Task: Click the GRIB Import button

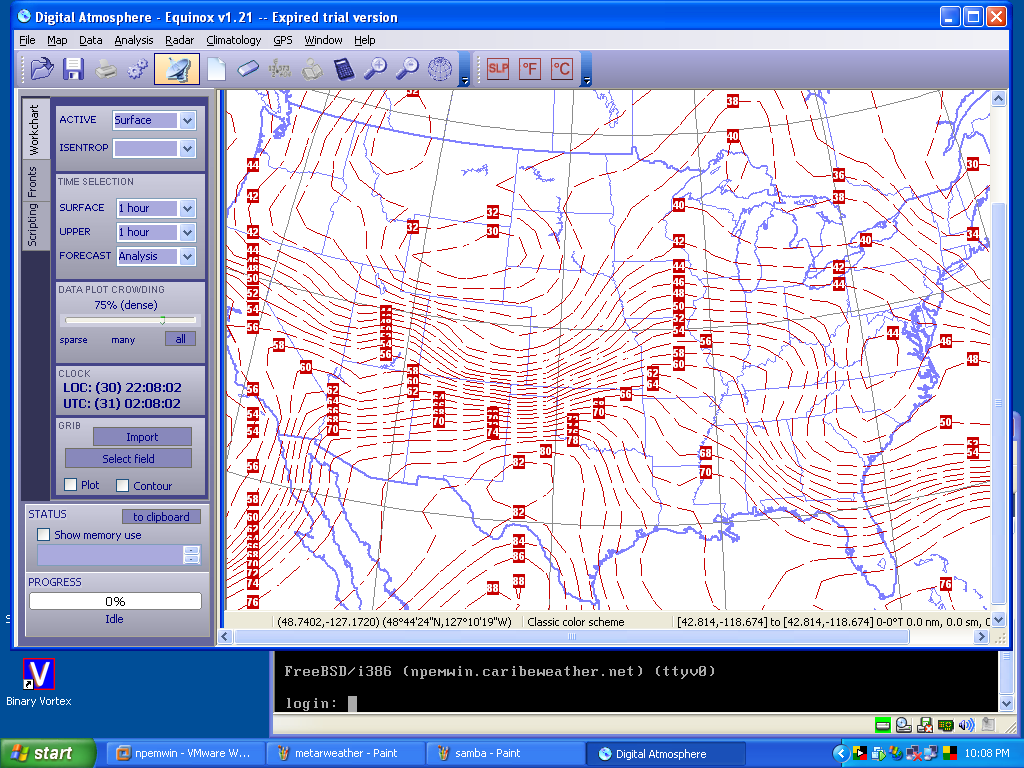Action: pos(142,437)
